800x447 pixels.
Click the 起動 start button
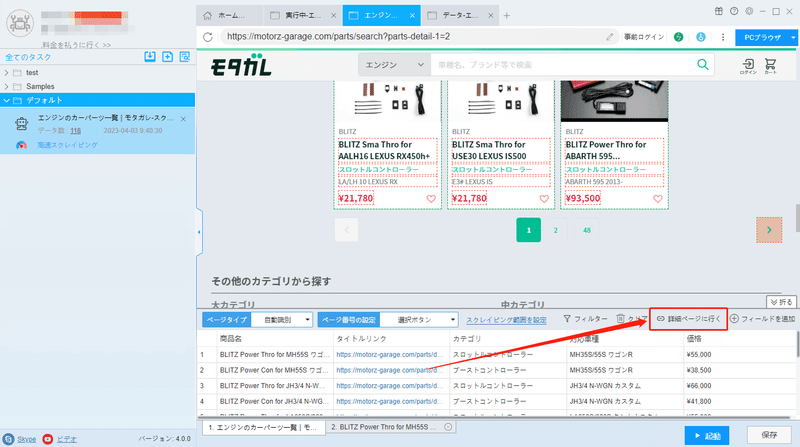707,436
